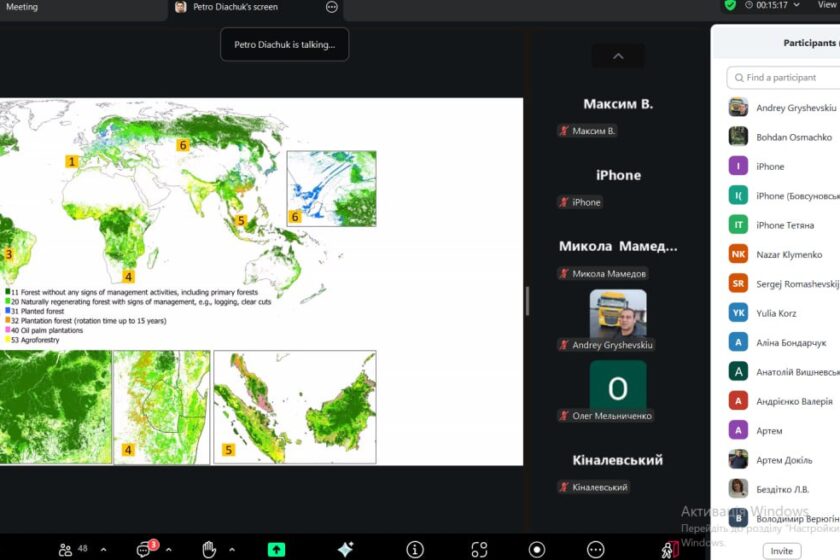Open the meeting info icon
This screenshot has width=840, height=560.
click(x=415, y=549)
